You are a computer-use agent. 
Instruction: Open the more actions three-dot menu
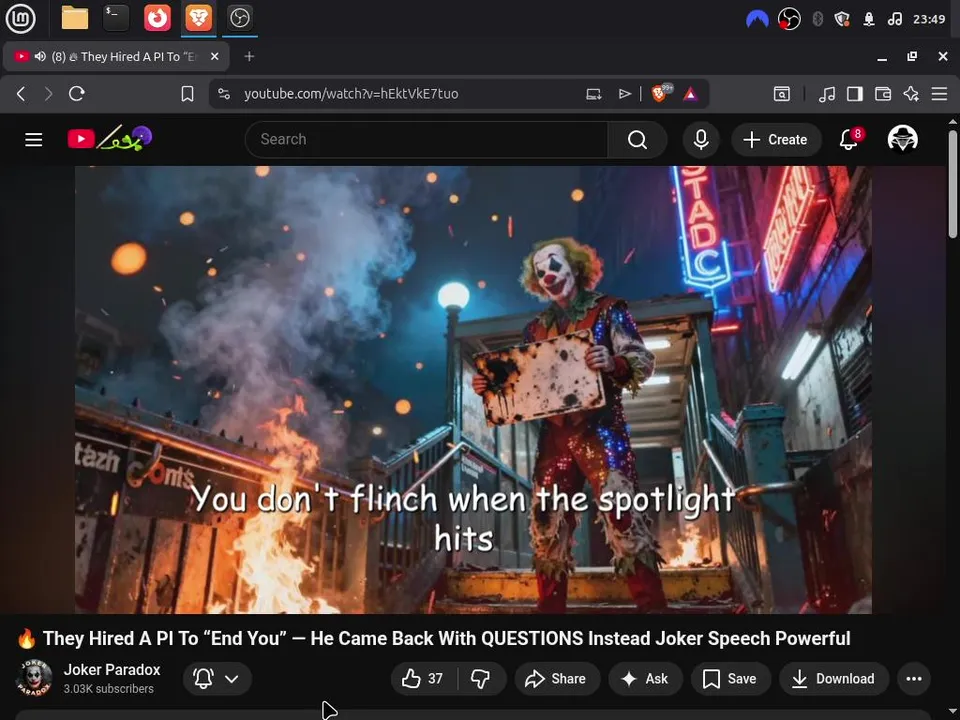coord(914,678)
